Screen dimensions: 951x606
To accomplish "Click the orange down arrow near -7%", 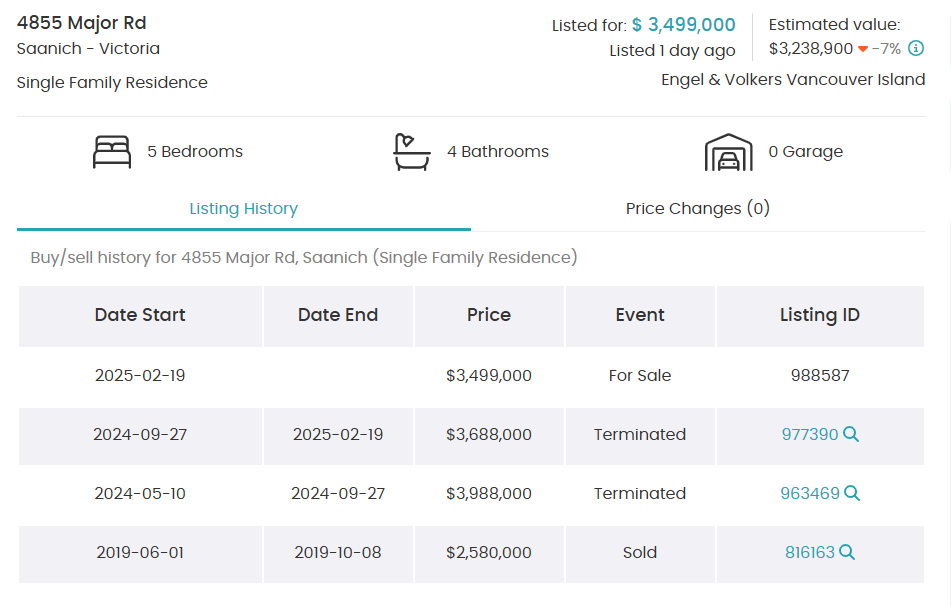I will 863,49.
